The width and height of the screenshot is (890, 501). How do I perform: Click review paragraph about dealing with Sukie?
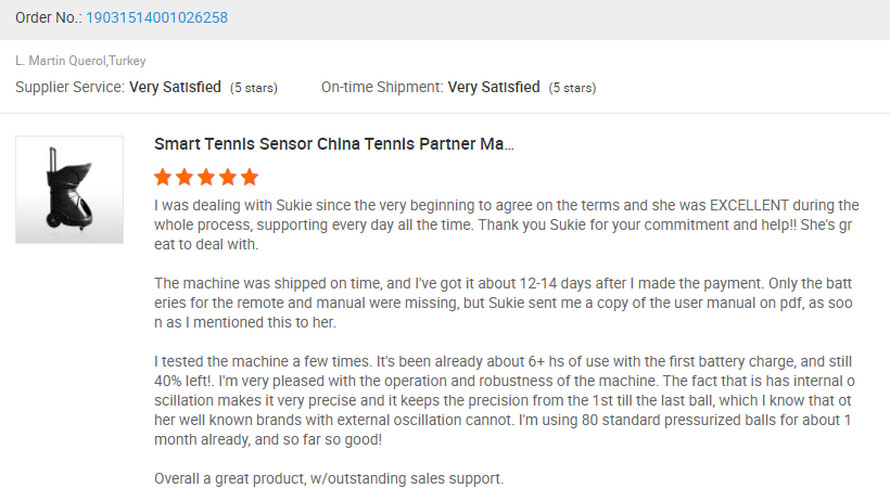[506, 225]
